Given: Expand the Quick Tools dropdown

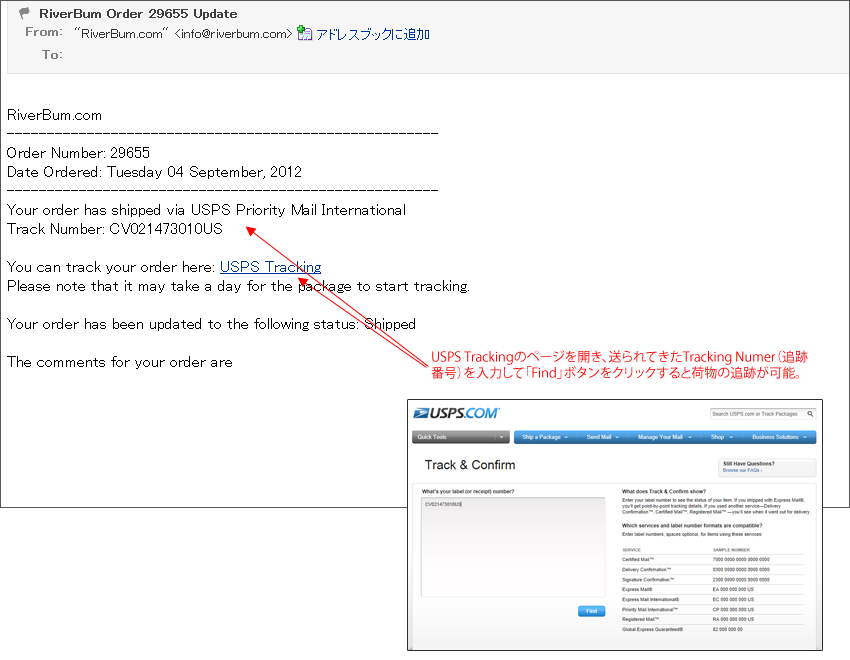Looking at the screenshot, I should [460, 437].
